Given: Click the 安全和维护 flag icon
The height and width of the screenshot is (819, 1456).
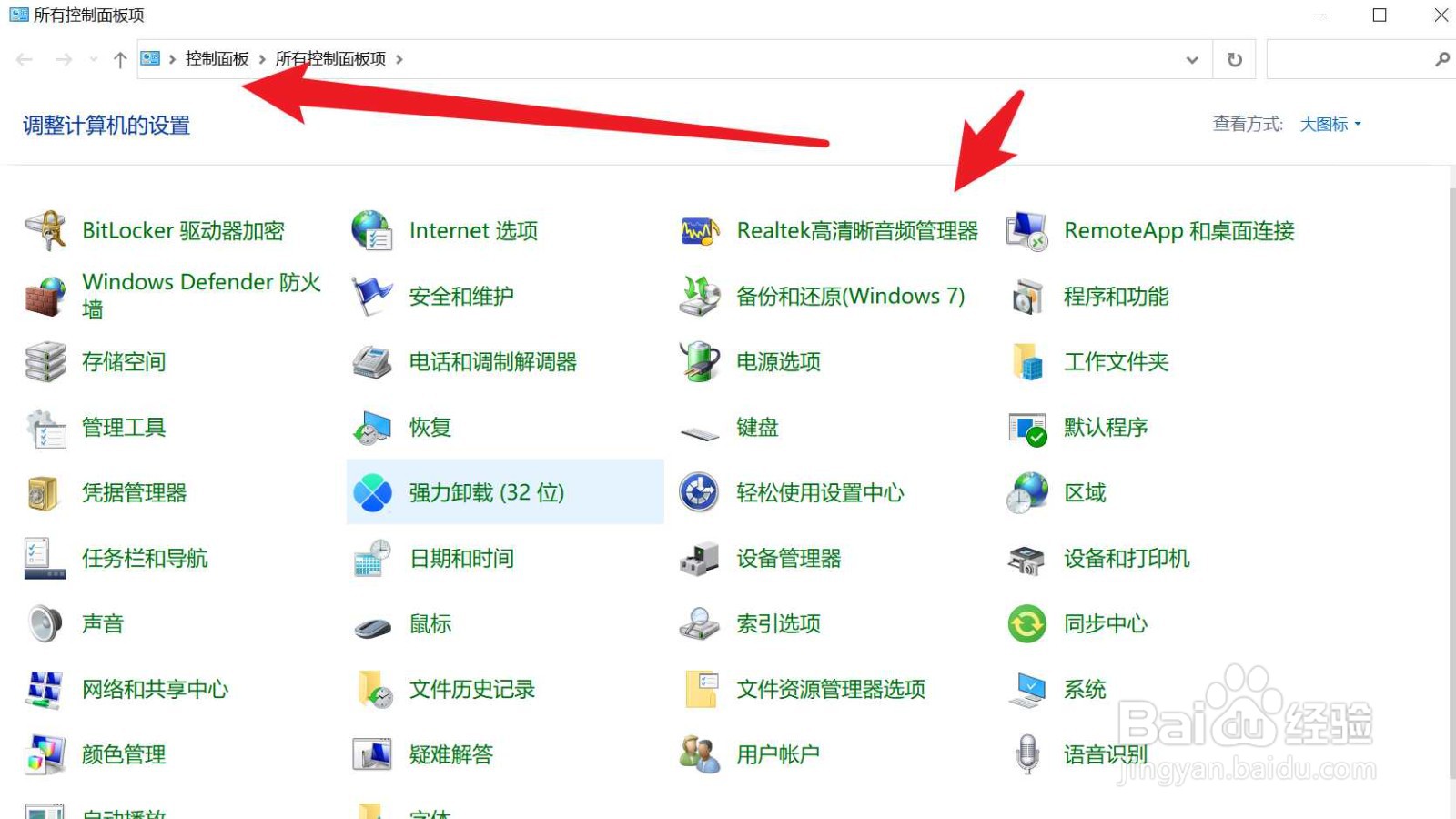Looking at the screenshot, I should coord(372,296).
